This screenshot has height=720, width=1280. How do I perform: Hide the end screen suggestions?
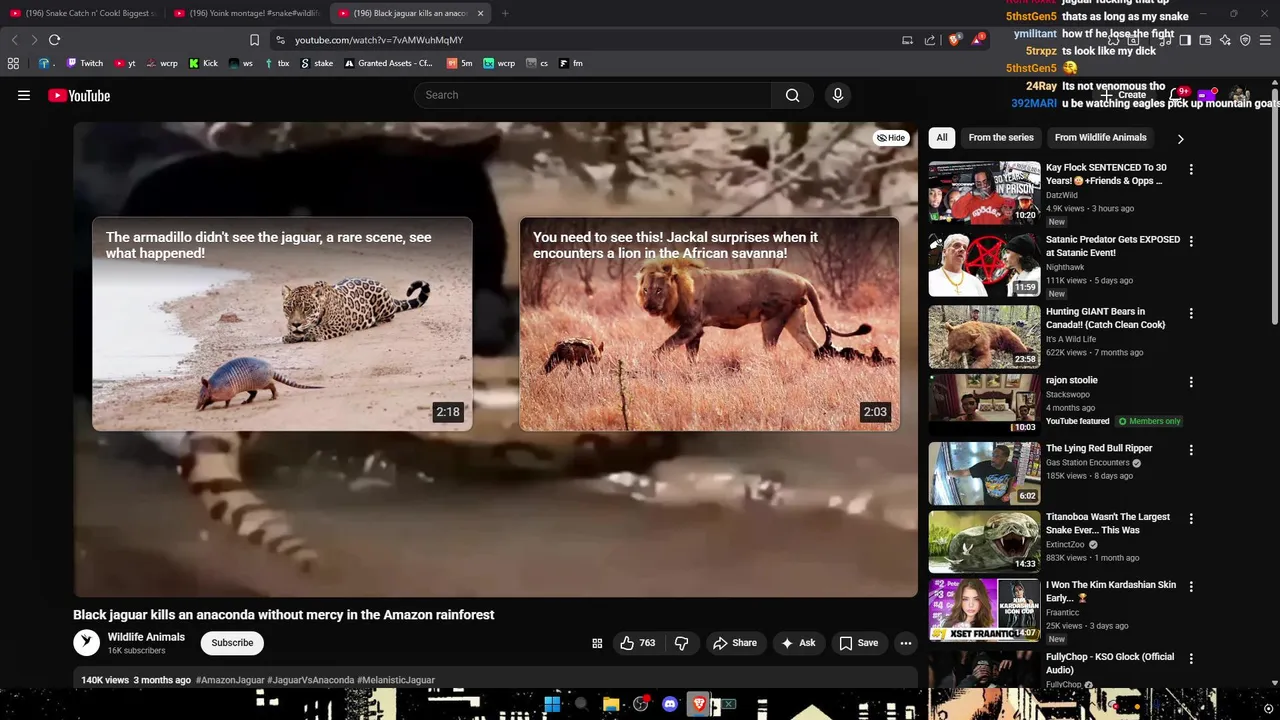tap(891, 138)
